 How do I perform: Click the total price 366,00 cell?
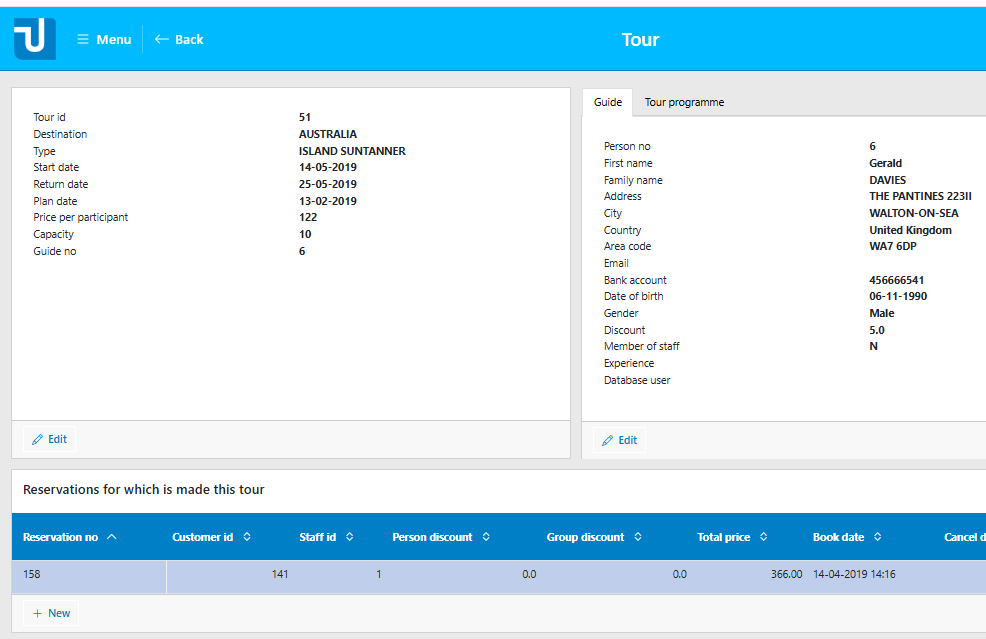(786, 575)
